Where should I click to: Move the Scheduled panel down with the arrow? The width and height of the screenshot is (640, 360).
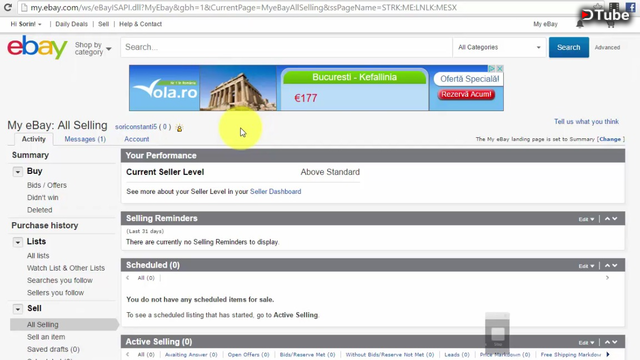615,265
